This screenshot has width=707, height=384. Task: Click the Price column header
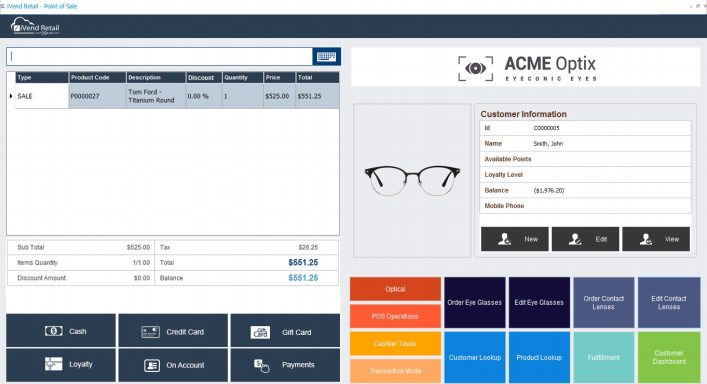coord(280,78)
